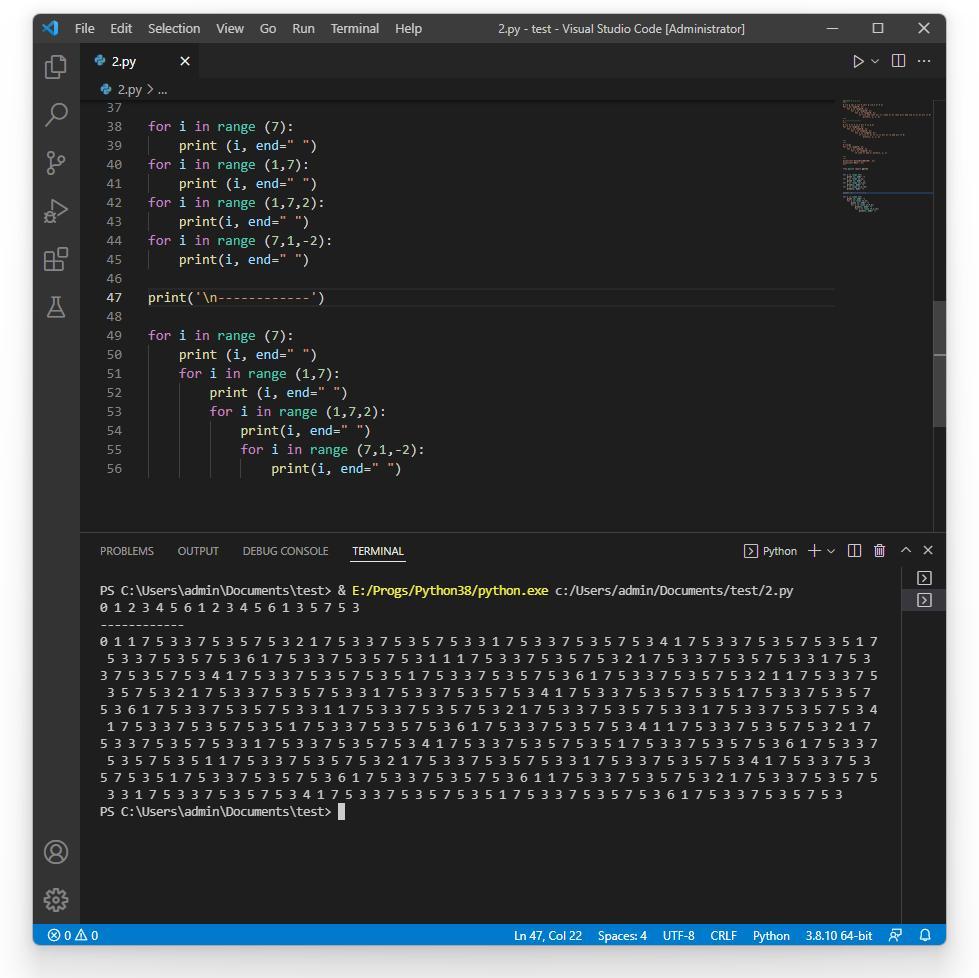Viewport: 979px width, 978px height.
Task: Open the Search view icon
Action: (56, 115)
